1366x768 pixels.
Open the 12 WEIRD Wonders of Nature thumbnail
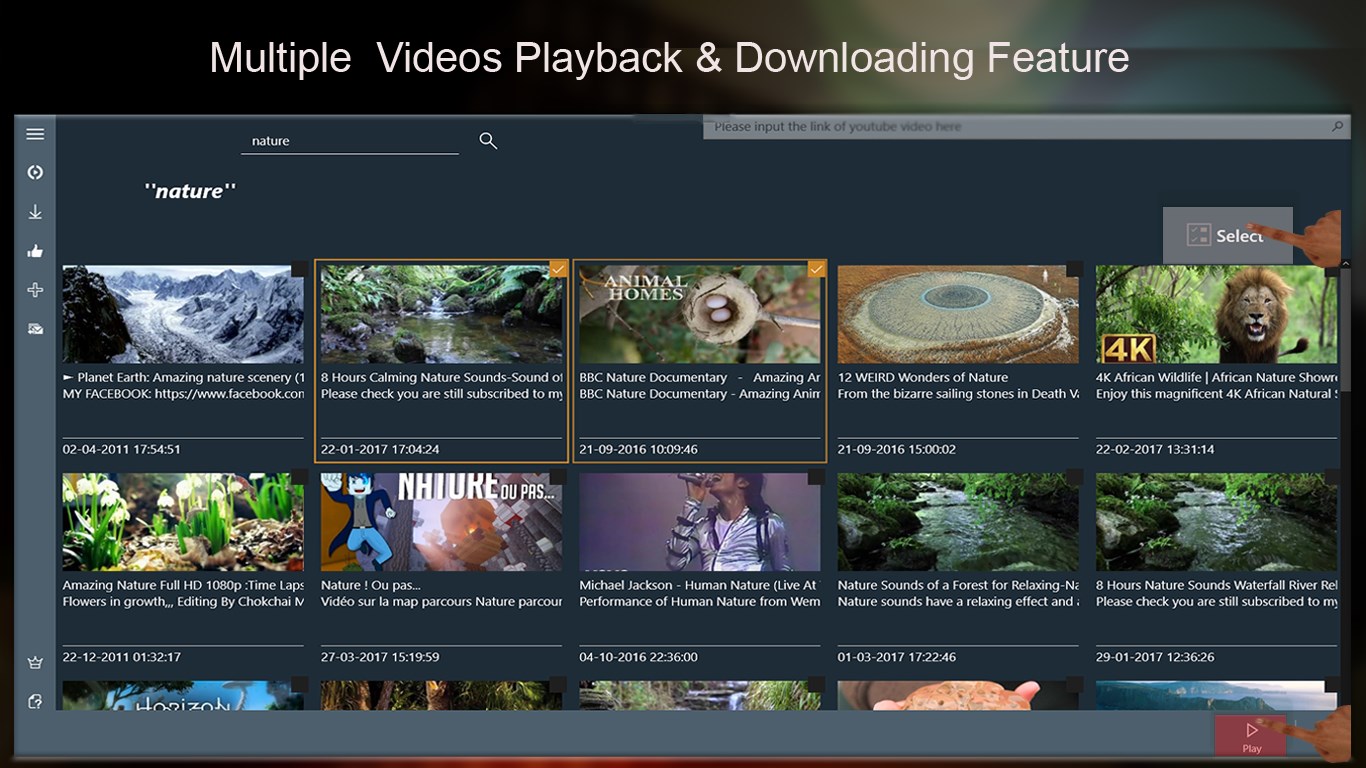pos(958,314)
